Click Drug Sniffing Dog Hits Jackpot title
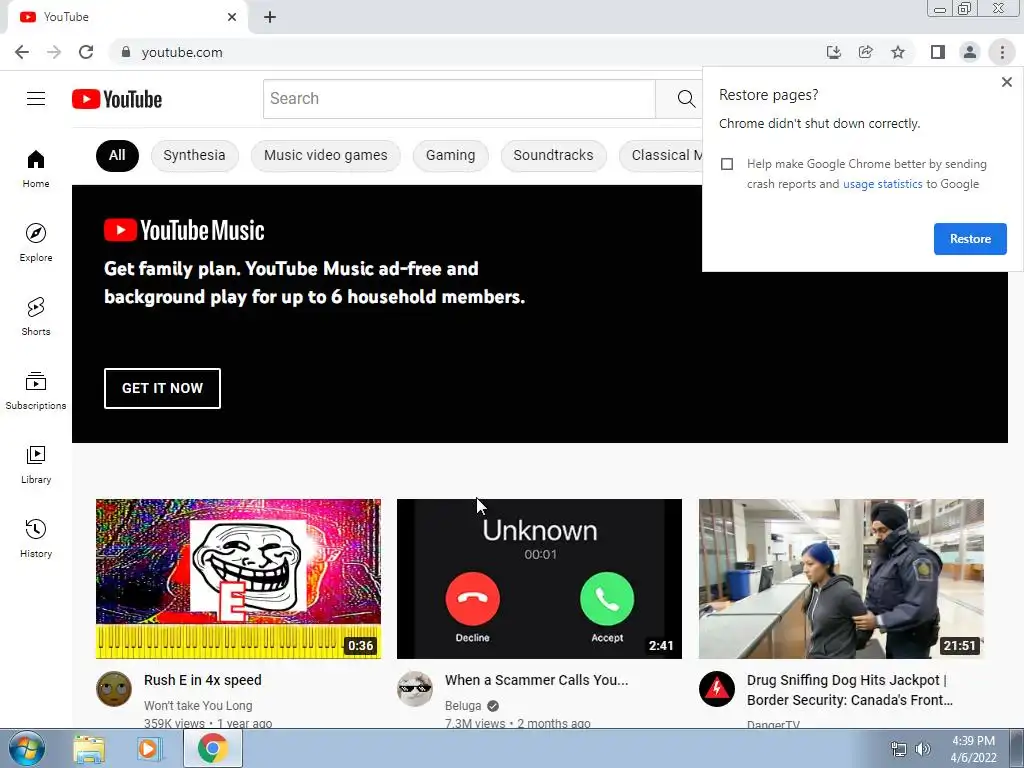The image size is (1024, 768). 849,690
